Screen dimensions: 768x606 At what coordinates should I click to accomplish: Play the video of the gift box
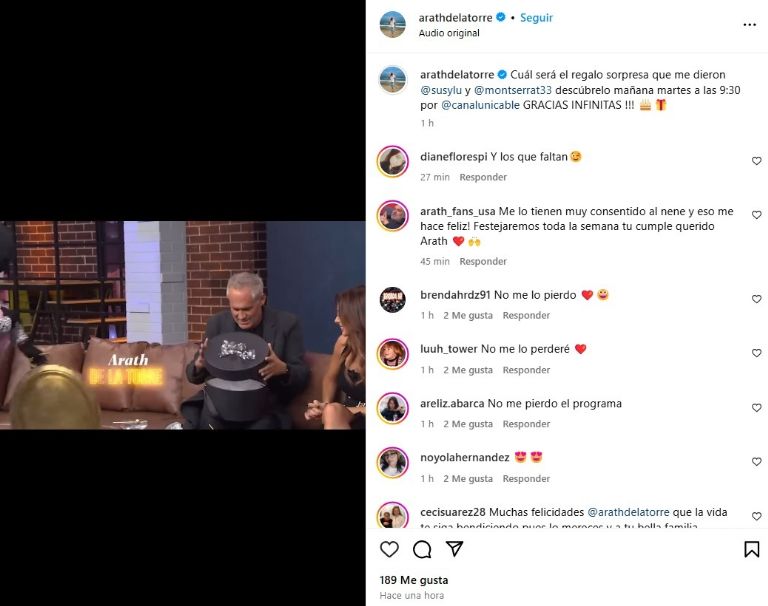pos(182,325)
